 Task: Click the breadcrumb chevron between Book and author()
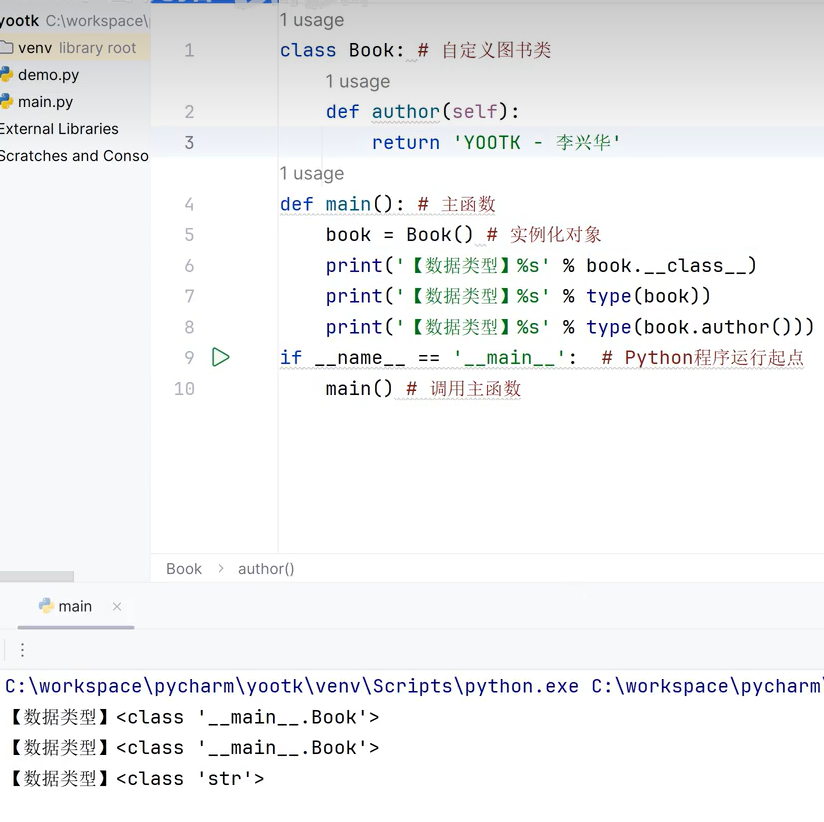[221, 569]
